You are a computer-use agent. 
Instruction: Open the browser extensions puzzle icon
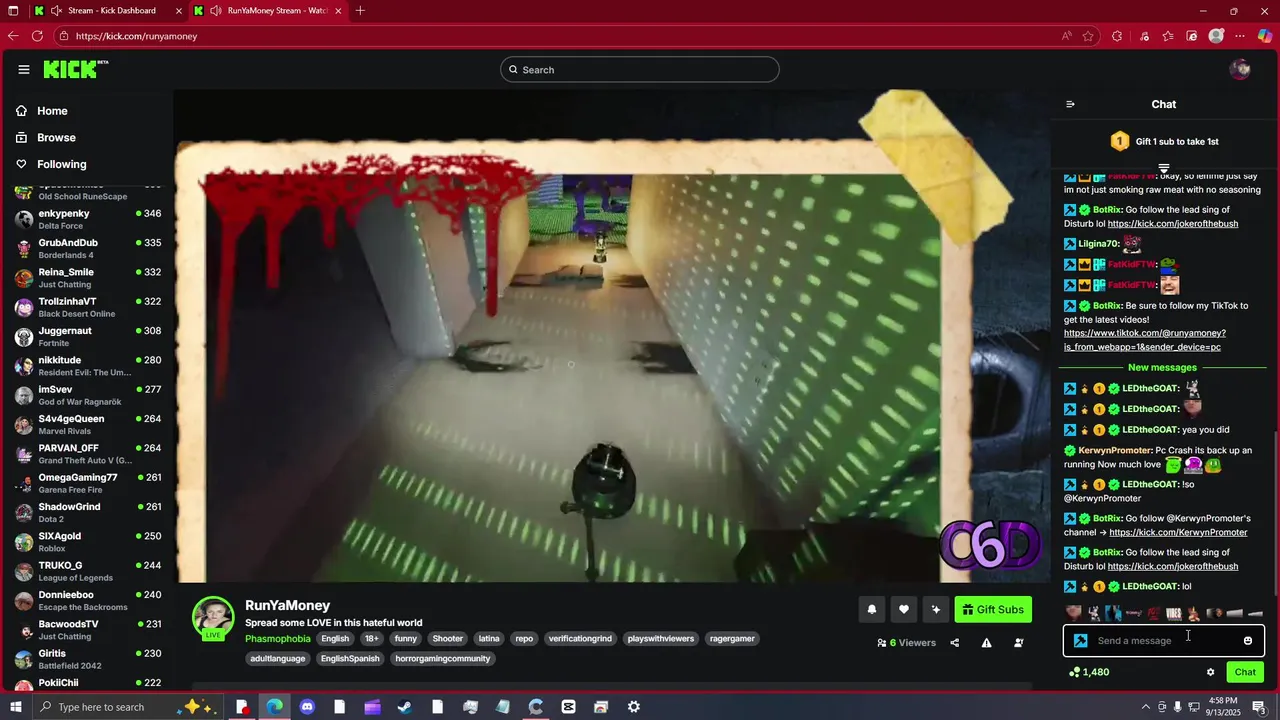pos(1117,36)
